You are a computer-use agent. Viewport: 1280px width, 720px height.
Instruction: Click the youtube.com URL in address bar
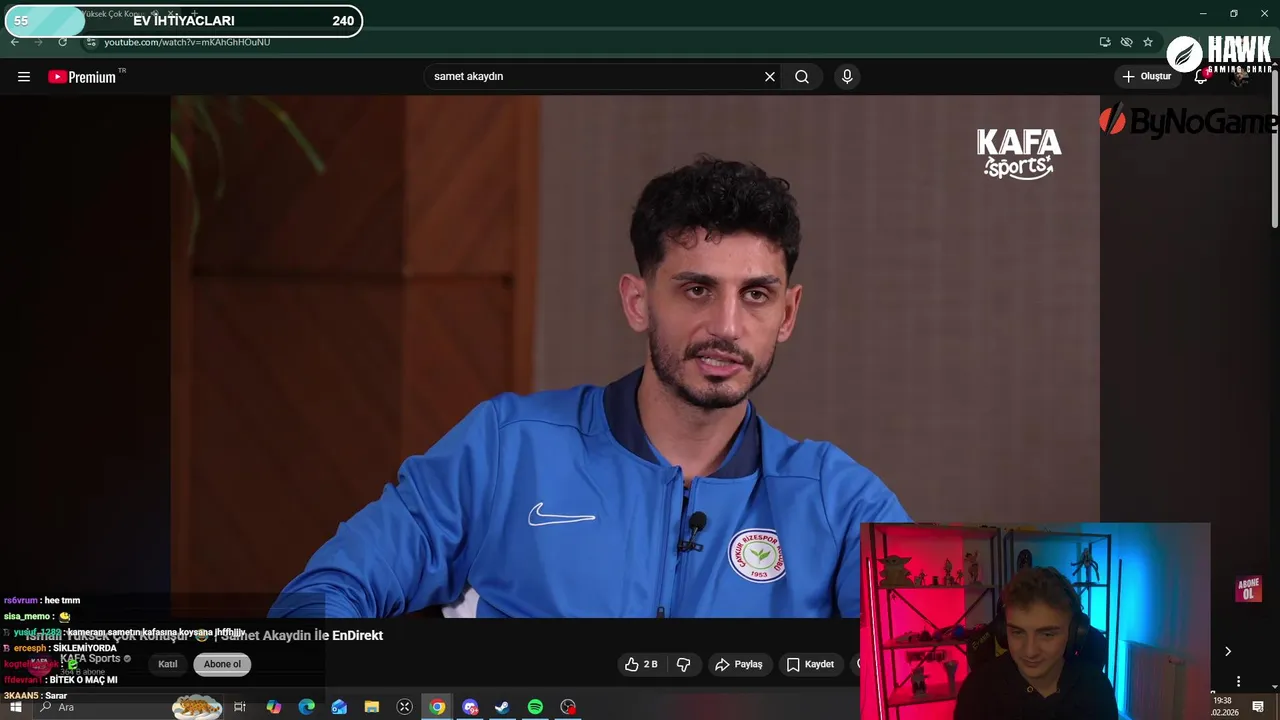(187, 42)
